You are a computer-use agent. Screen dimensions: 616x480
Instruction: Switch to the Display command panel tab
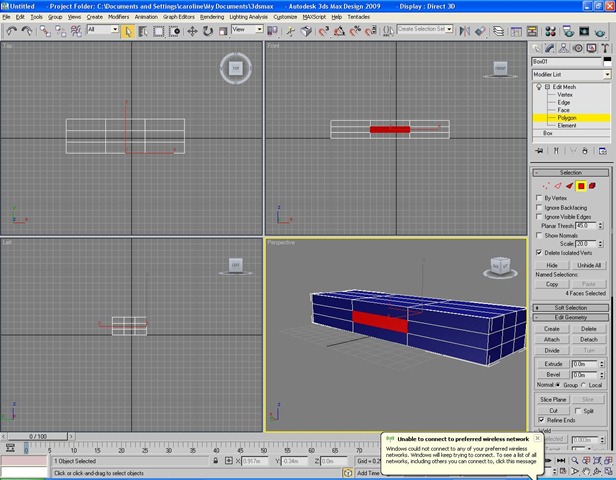coord(591,48)
